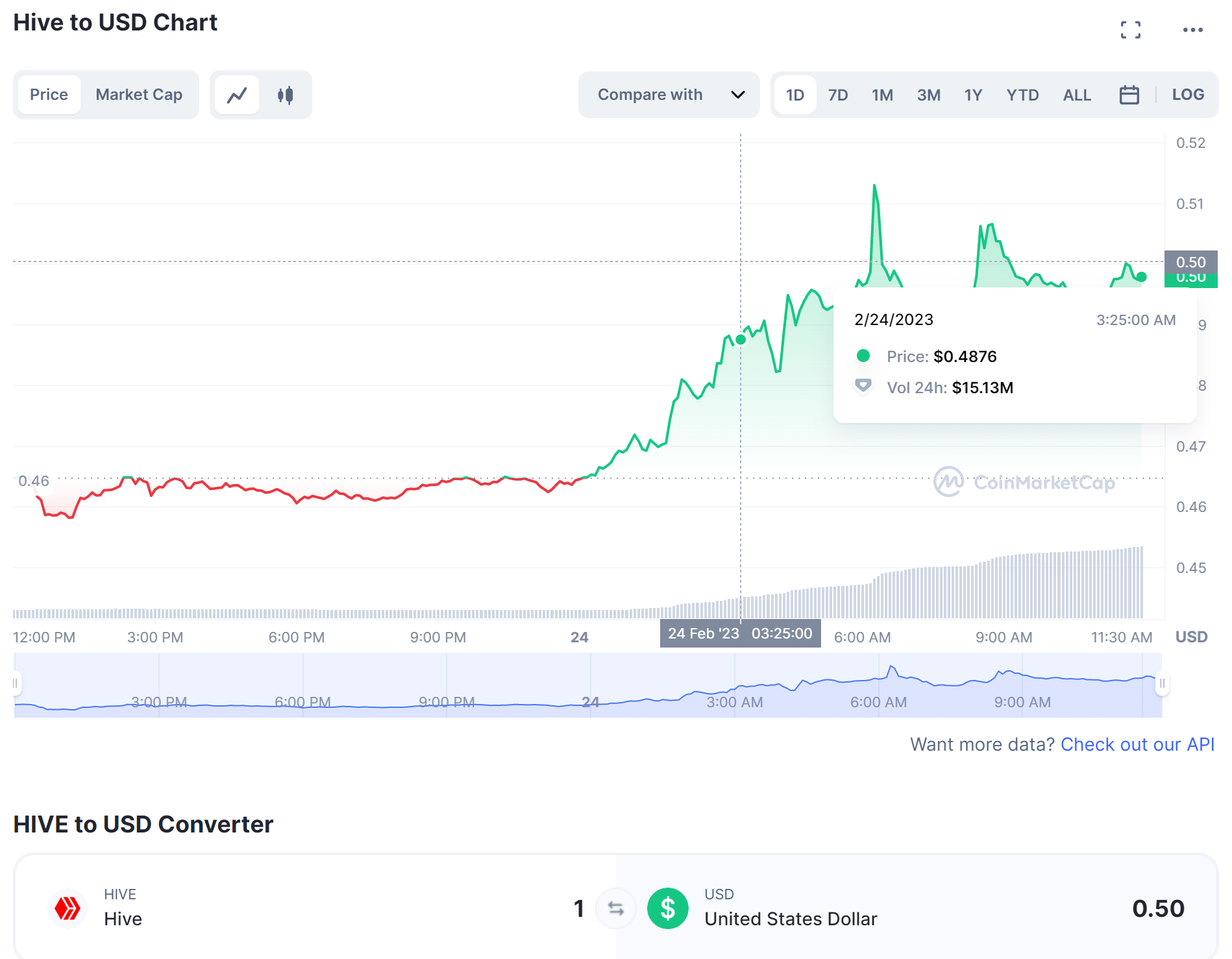The width and height of the screenshot is (1232, 959).
Task: Click the right range selector handle
Action: pos(1162,683)
